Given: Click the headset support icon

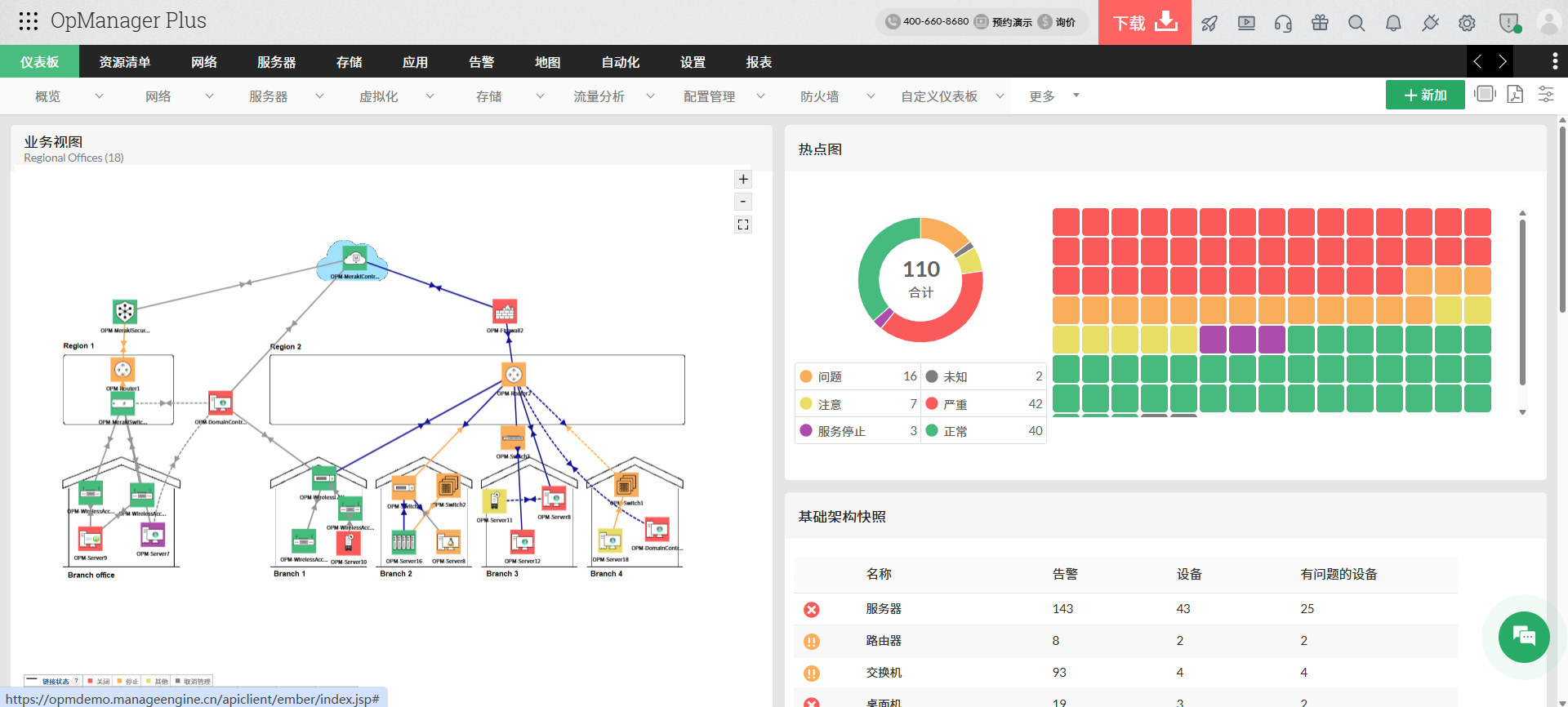Looking at the screenshot, I should 1283,23.
